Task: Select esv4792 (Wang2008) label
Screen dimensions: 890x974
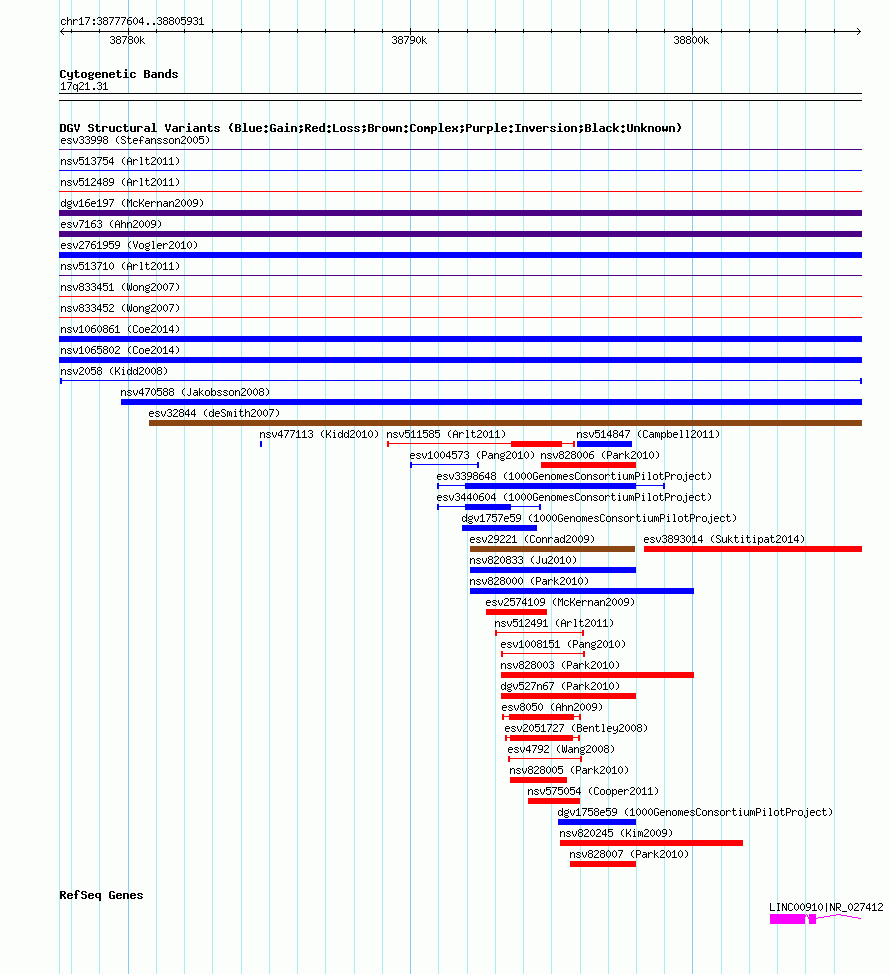Action: pos(561,750)
